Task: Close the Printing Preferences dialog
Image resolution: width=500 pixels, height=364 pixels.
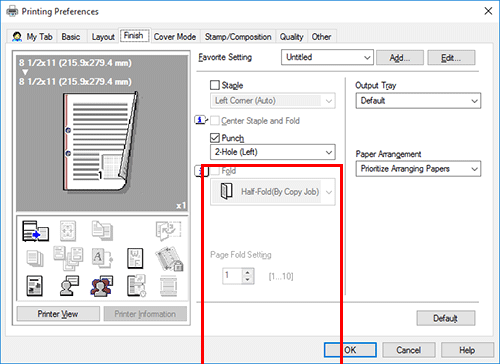Action: click(488, 11)
